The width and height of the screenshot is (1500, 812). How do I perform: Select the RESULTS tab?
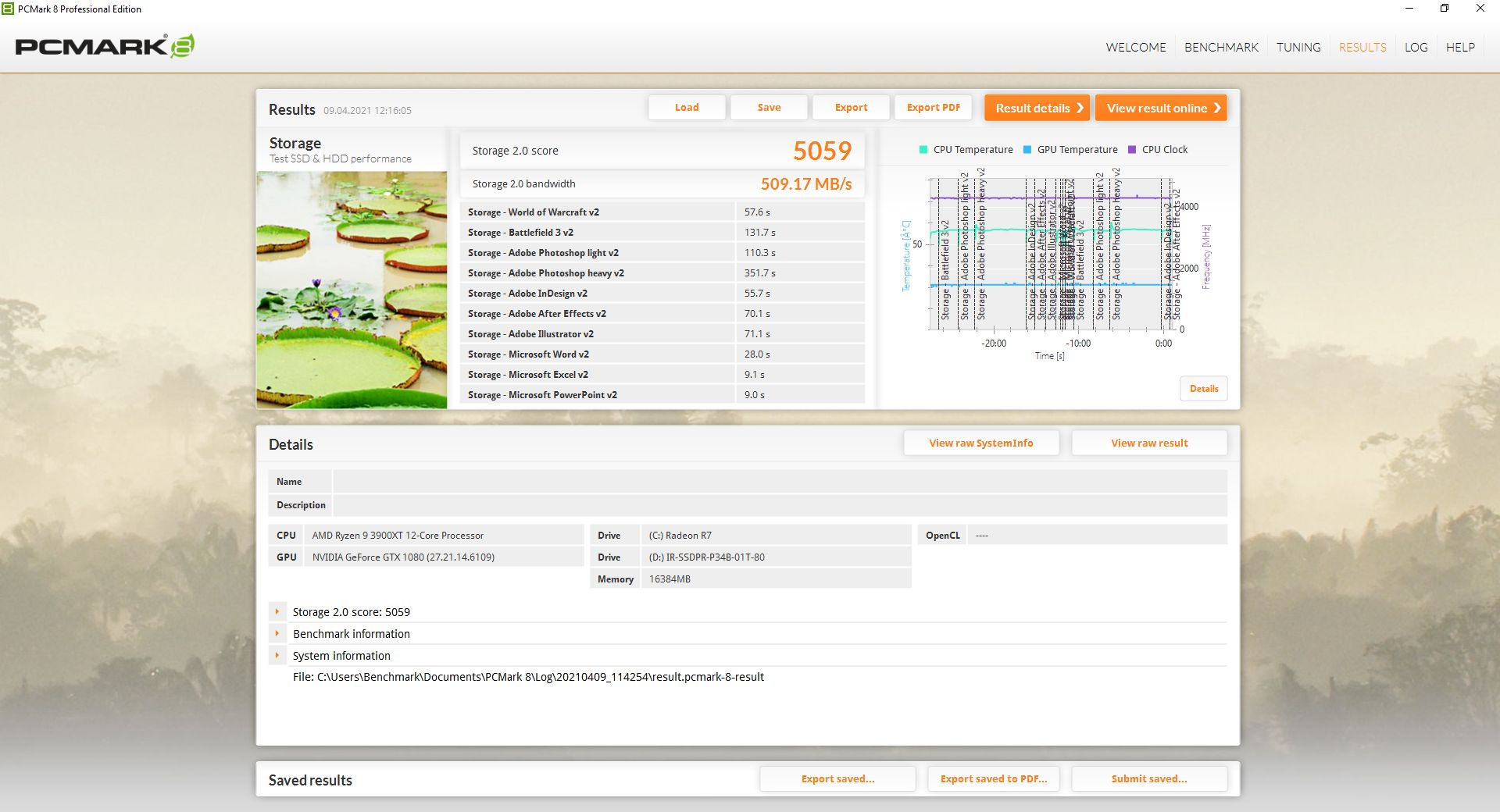(1362, 47)
